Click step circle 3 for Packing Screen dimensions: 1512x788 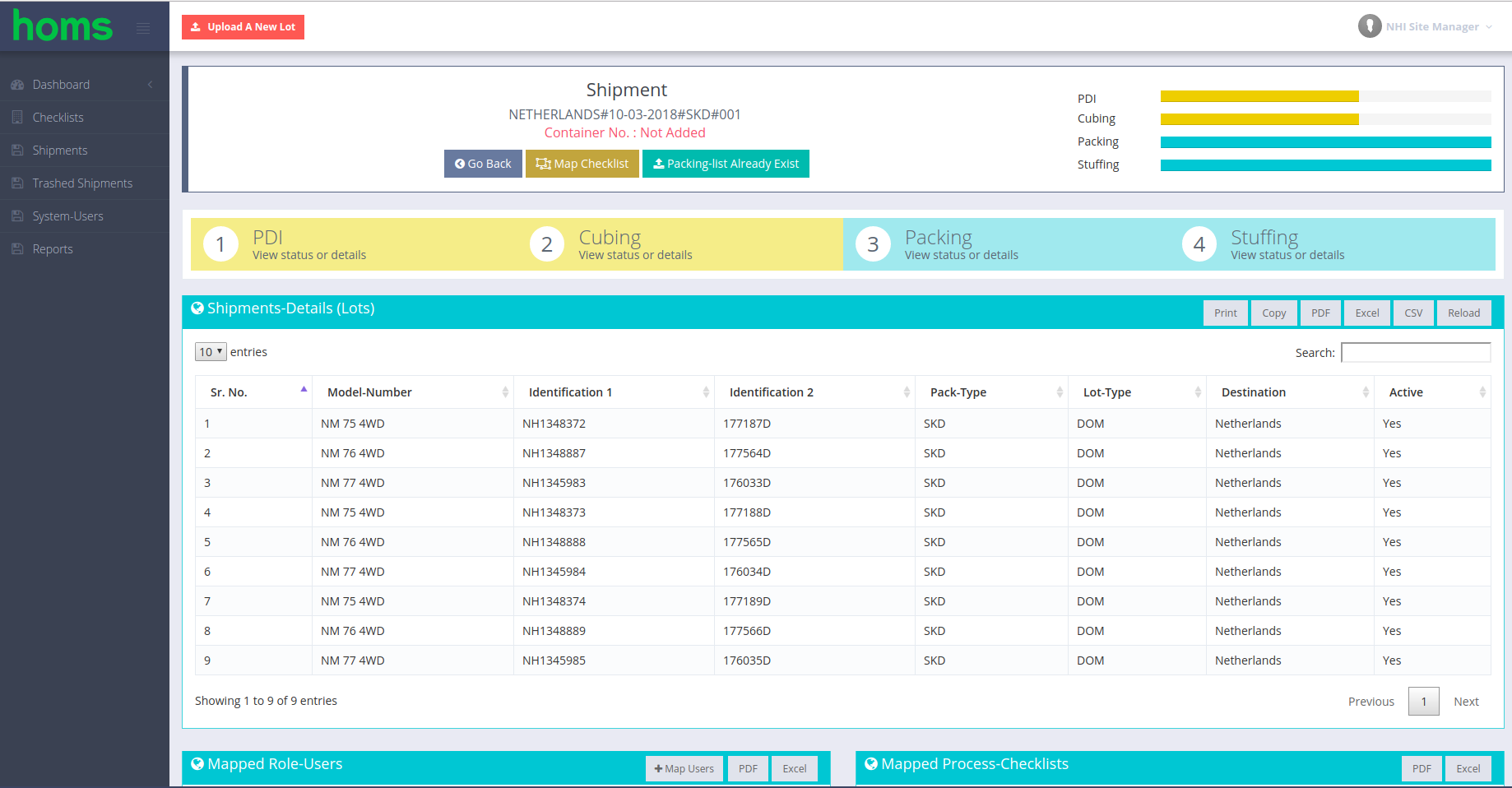(873, 244)
